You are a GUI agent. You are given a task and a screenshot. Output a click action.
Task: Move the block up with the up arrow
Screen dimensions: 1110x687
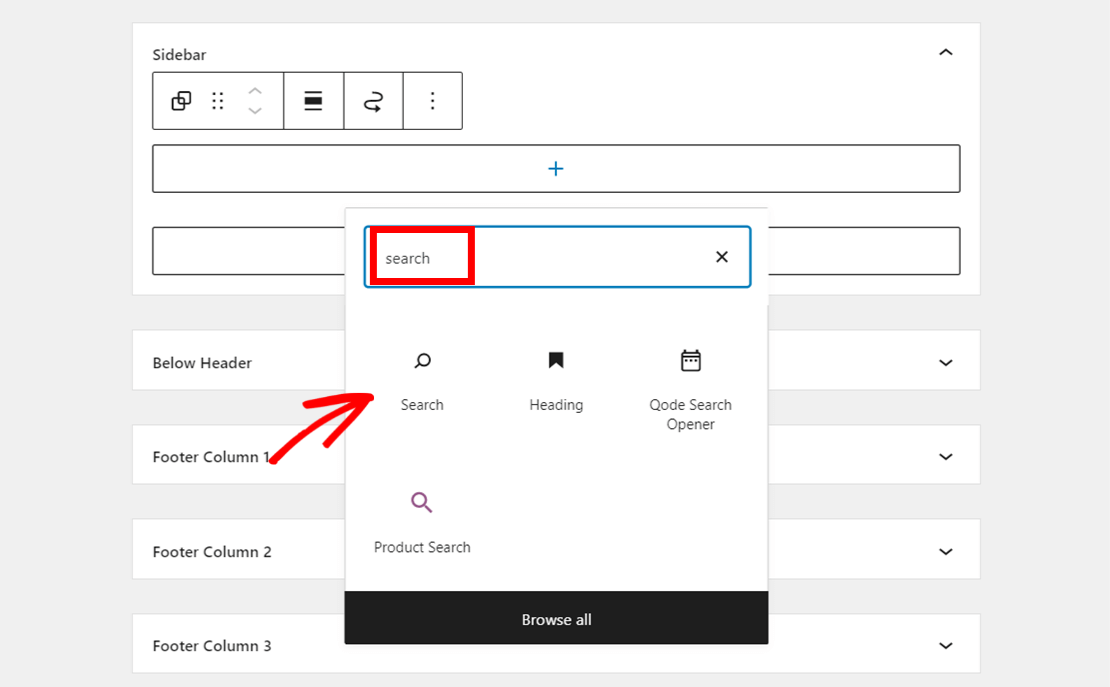click(x=255, y=91)
